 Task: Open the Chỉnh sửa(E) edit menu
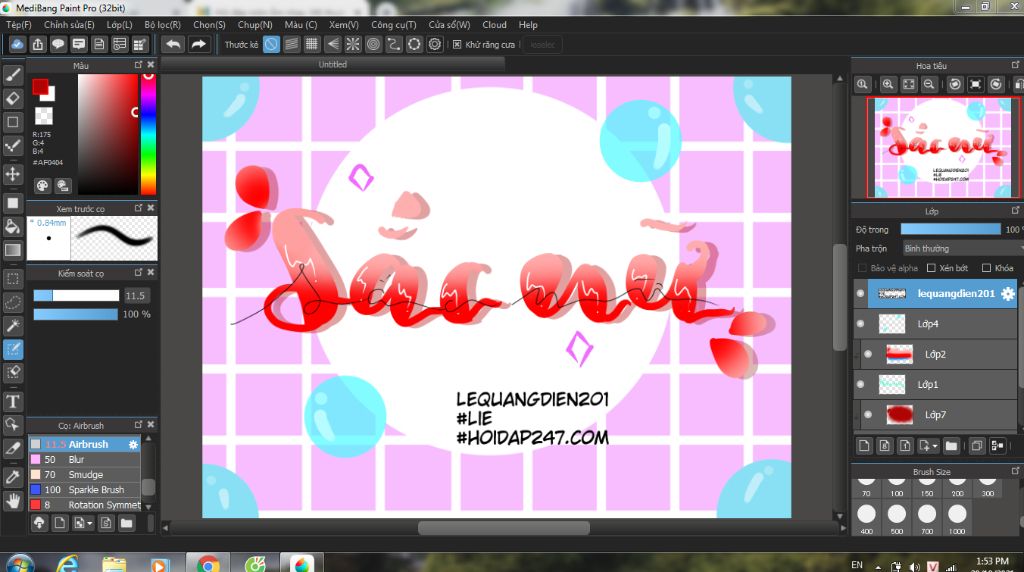click(x=69, y=25)
